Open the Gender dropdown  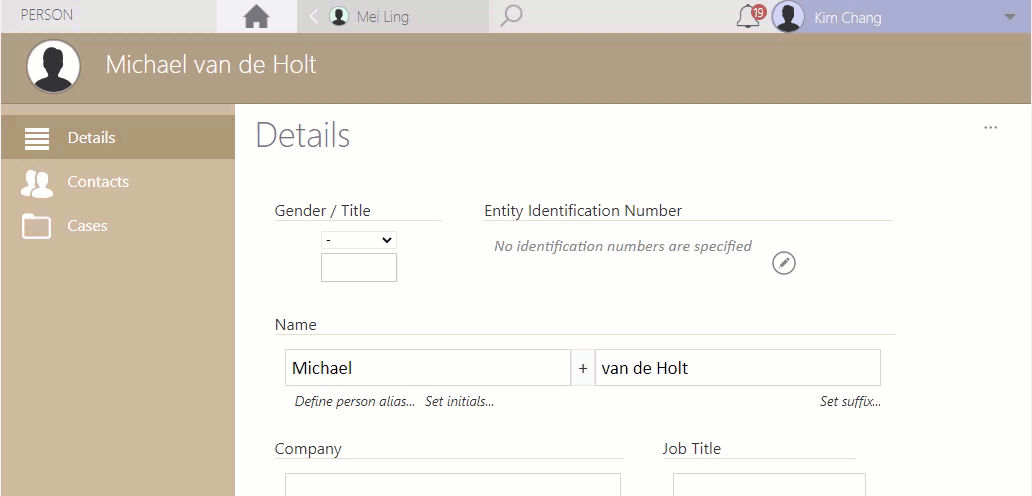click(359, 240)
